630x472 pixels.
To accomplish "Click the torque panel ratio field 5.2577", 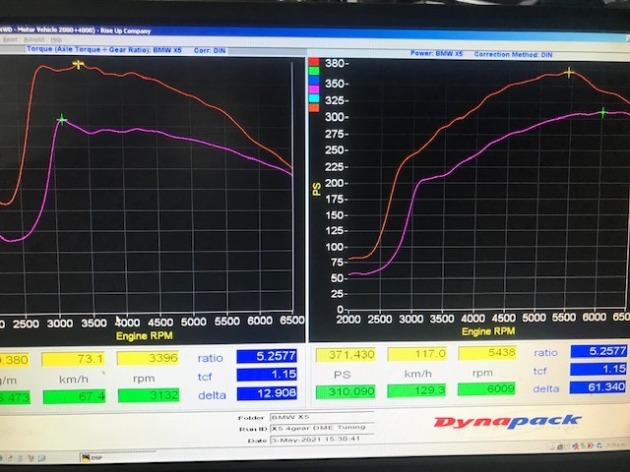I will (267, 356).
